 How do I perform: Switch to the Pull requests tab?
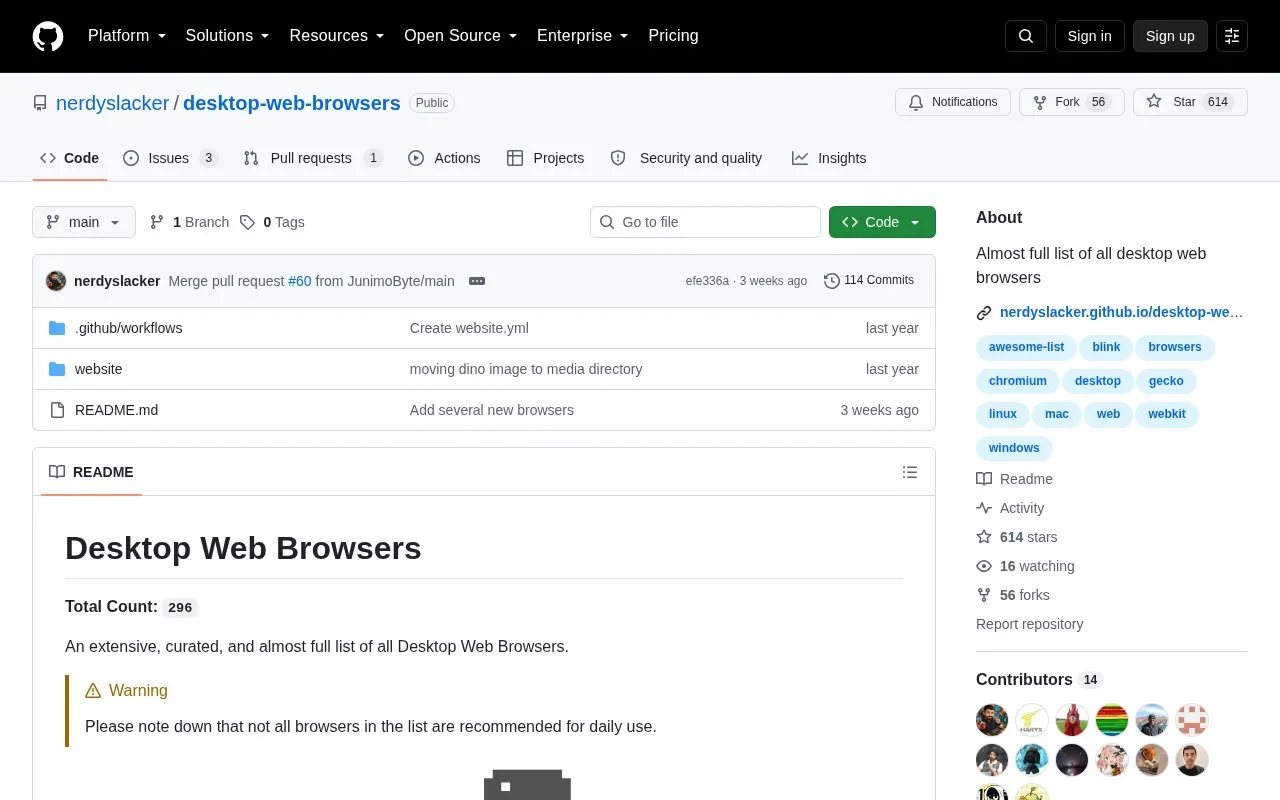pyautogui.click(x=313, y=158)
